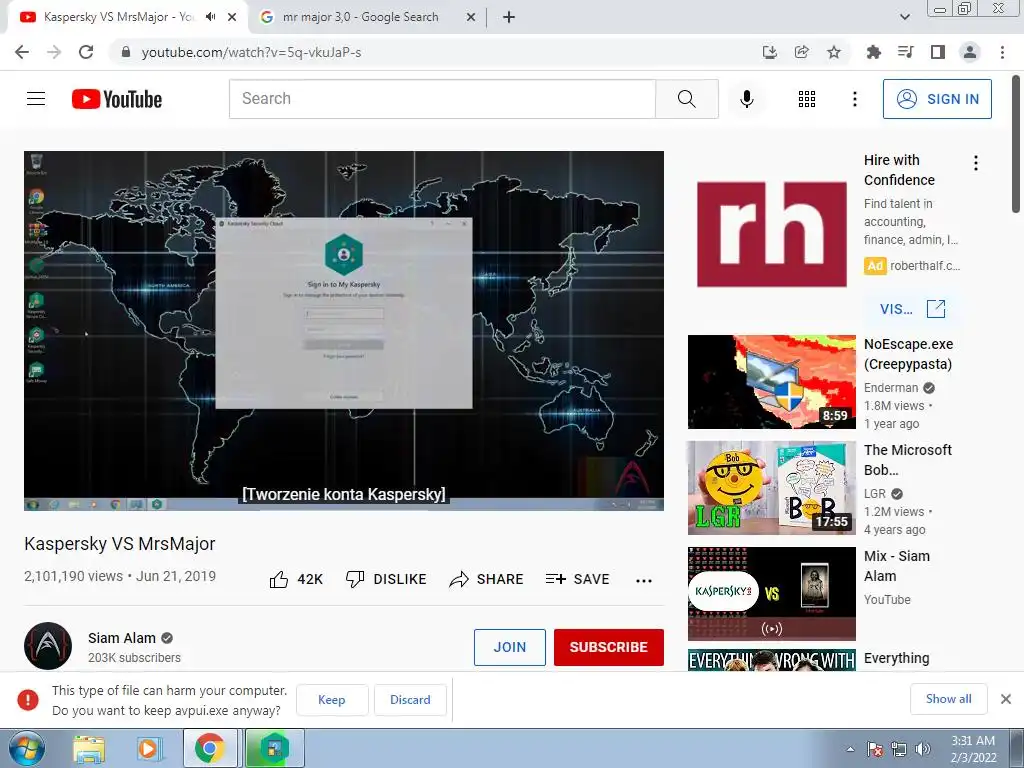Open the Chrome extensions puzzle icon

pos(873,52)
